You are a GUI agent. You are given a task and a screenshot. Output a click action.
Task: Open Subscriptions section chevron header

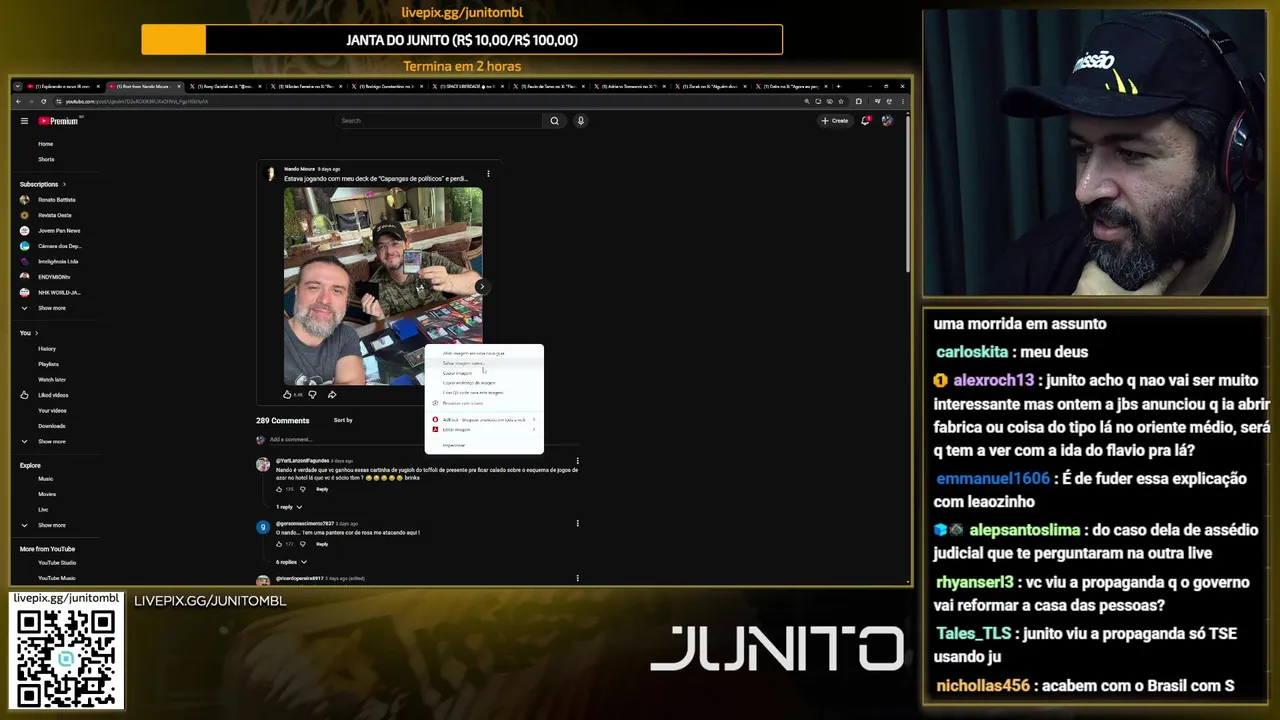coord(43,184)
